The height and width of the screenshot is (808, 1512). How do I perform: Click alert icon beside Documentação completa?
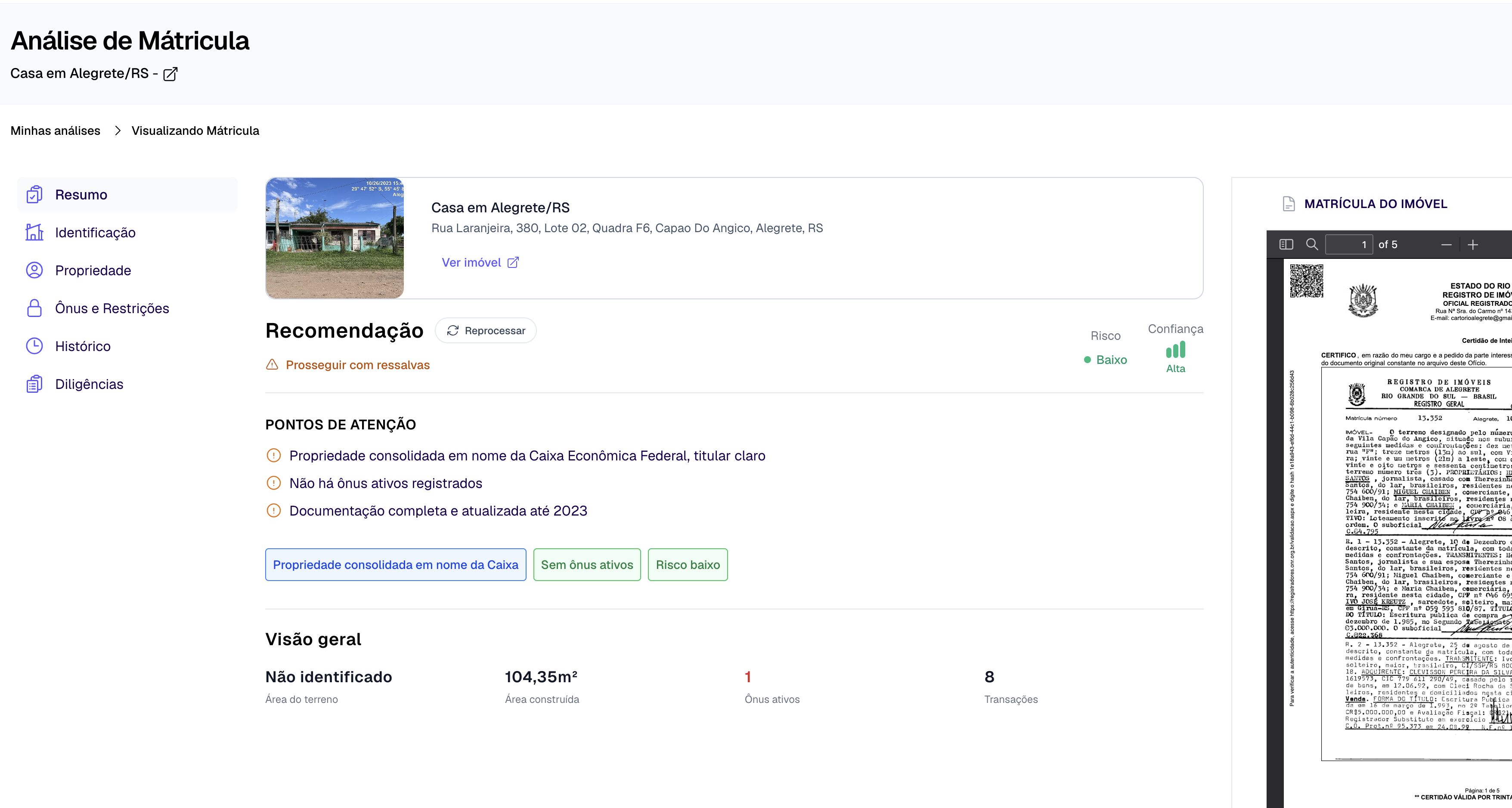click(x=273, y=511)
